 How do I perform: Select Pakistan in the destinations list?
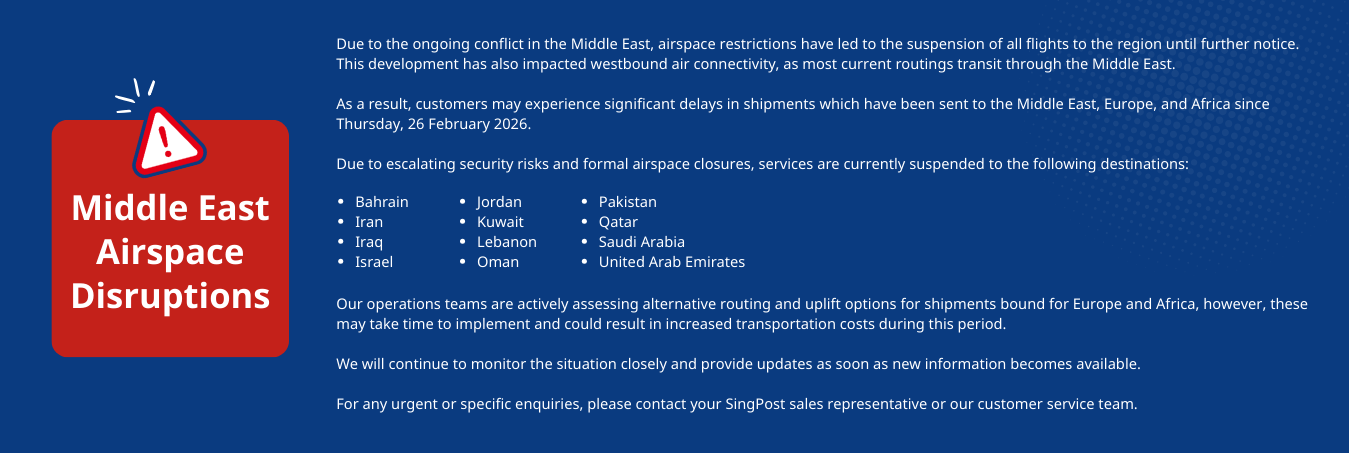tap(627, 202)
